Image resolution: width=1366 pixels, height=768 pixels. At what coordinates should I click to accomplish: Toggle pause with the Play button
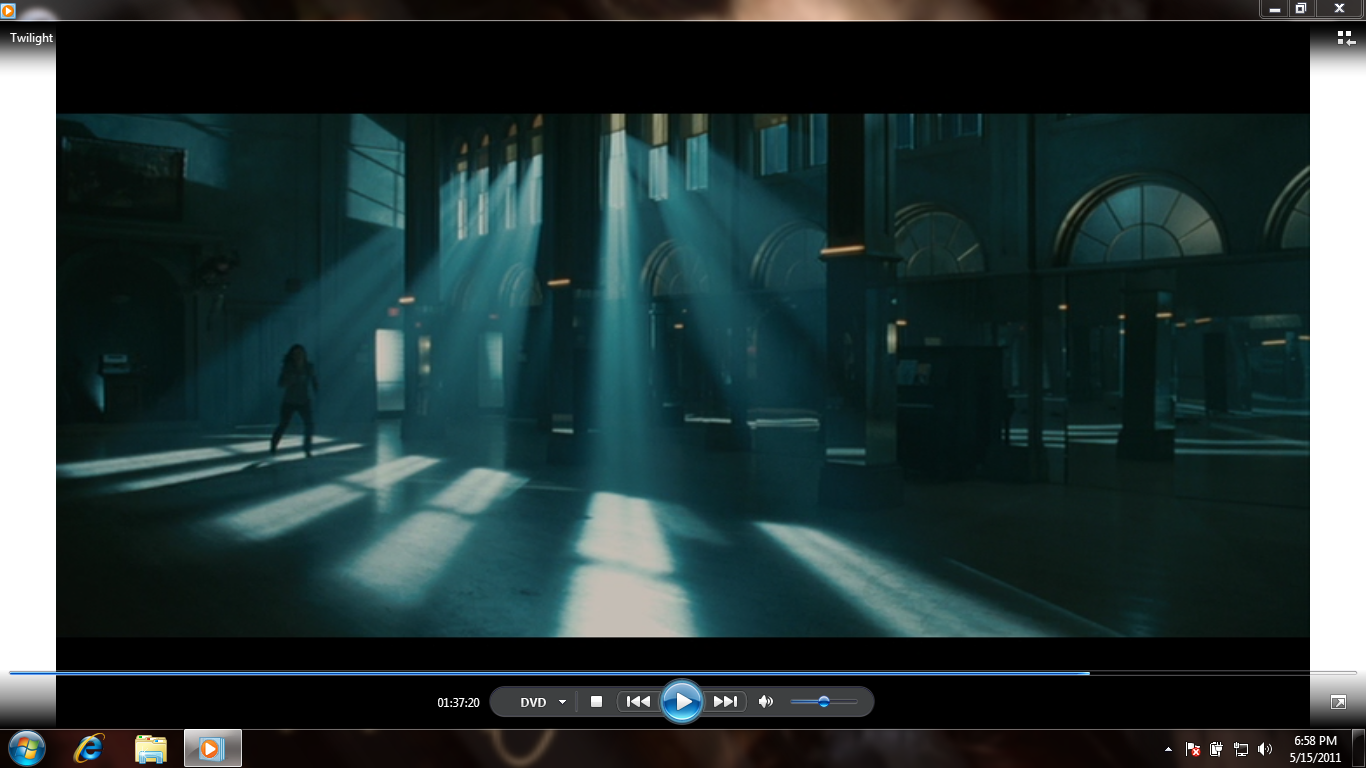(x=683, y=700)
